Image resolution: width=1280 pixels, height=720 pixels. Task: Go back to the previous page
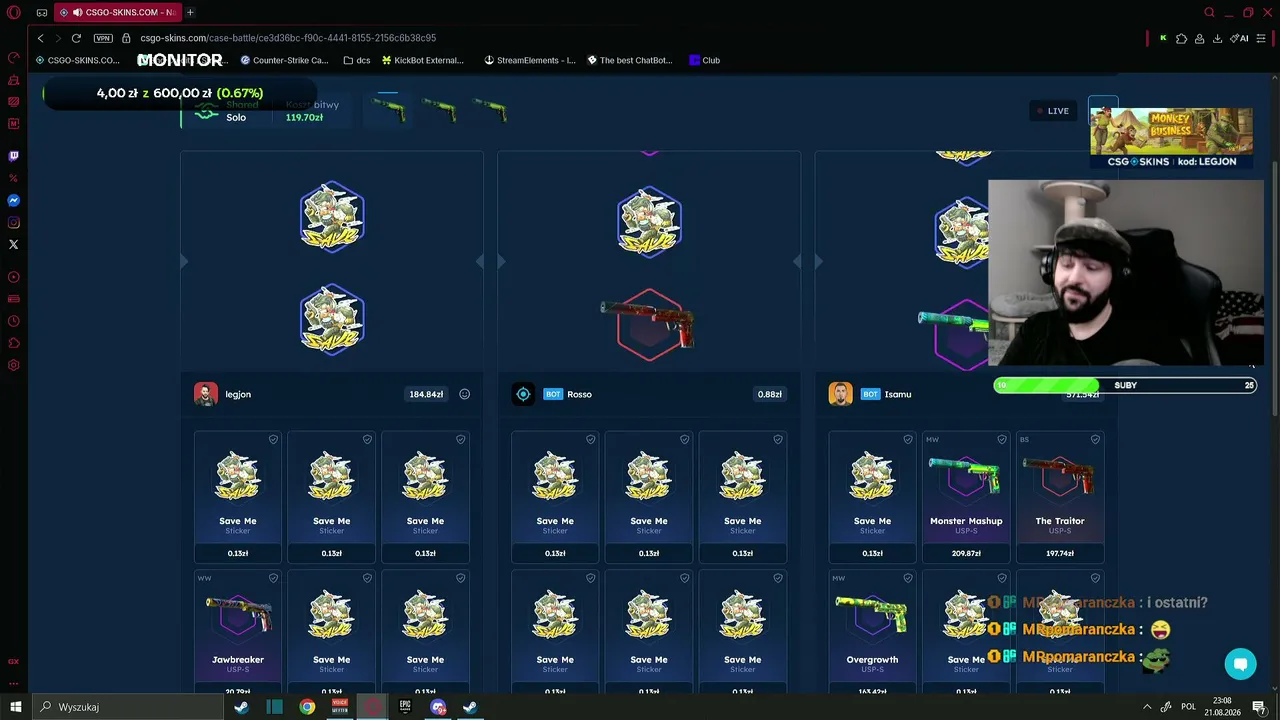[40, 38]
